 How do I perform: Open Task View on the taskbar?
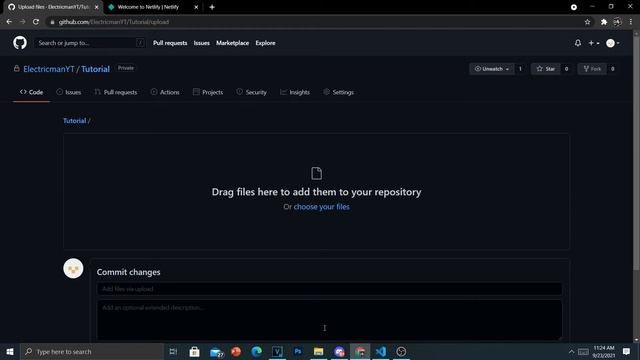(173, 351)
